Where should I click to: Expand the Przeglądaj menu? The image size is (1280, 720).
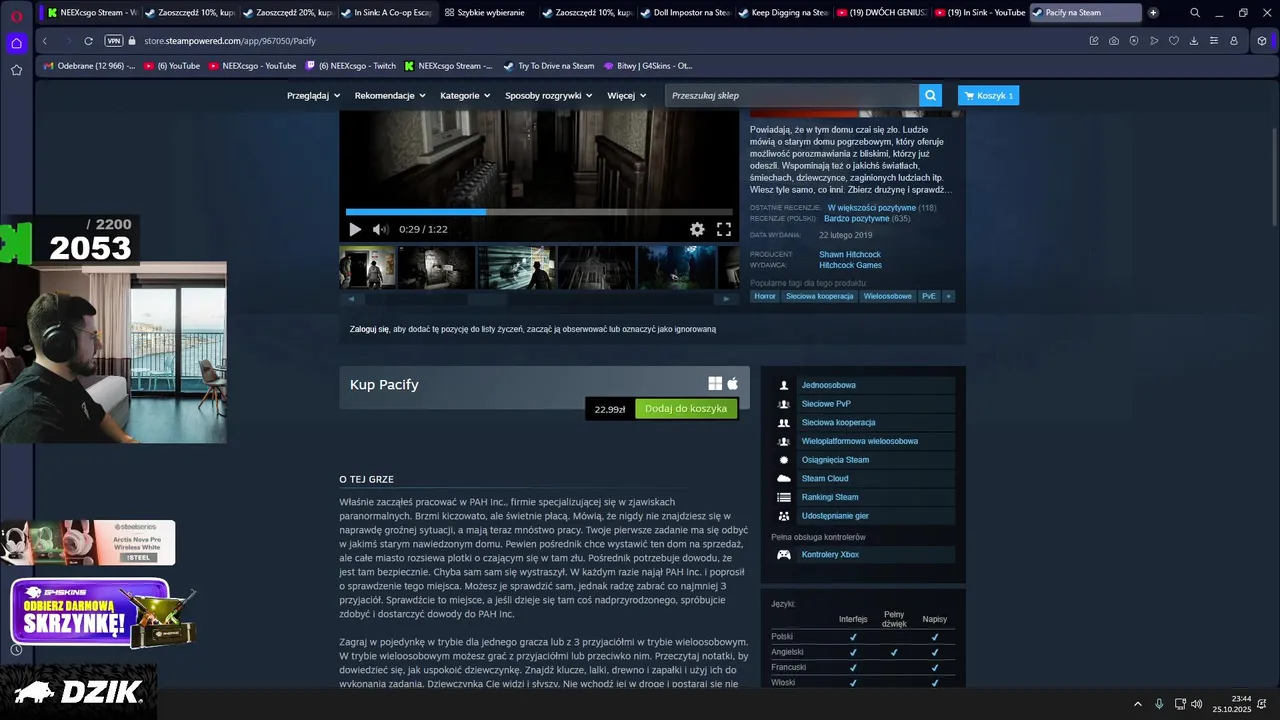pos(313,95)
